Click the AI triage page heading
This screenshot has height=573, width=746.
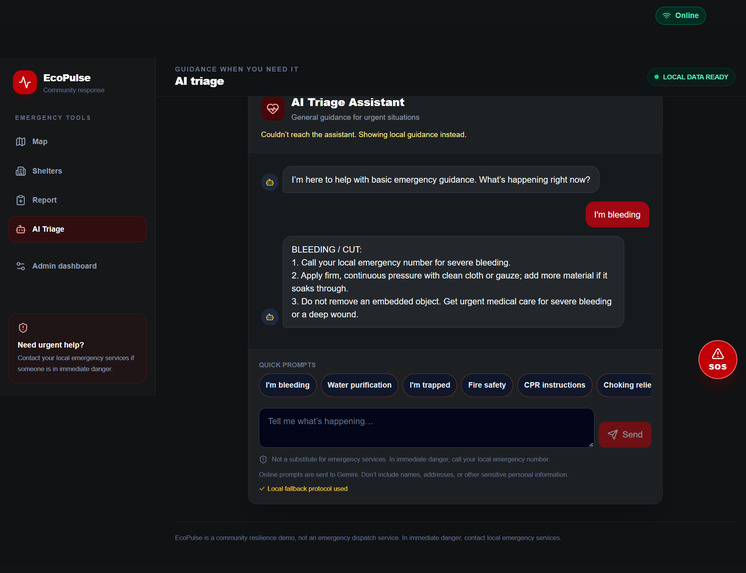tap(199, 81)
